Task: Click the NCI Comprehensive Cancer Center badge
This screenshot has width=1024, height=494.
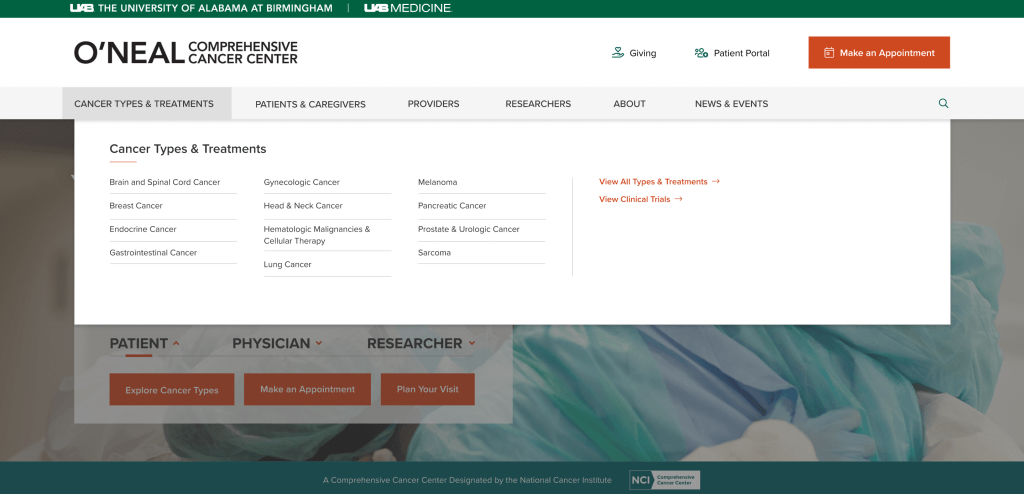Action: (664, 480)
